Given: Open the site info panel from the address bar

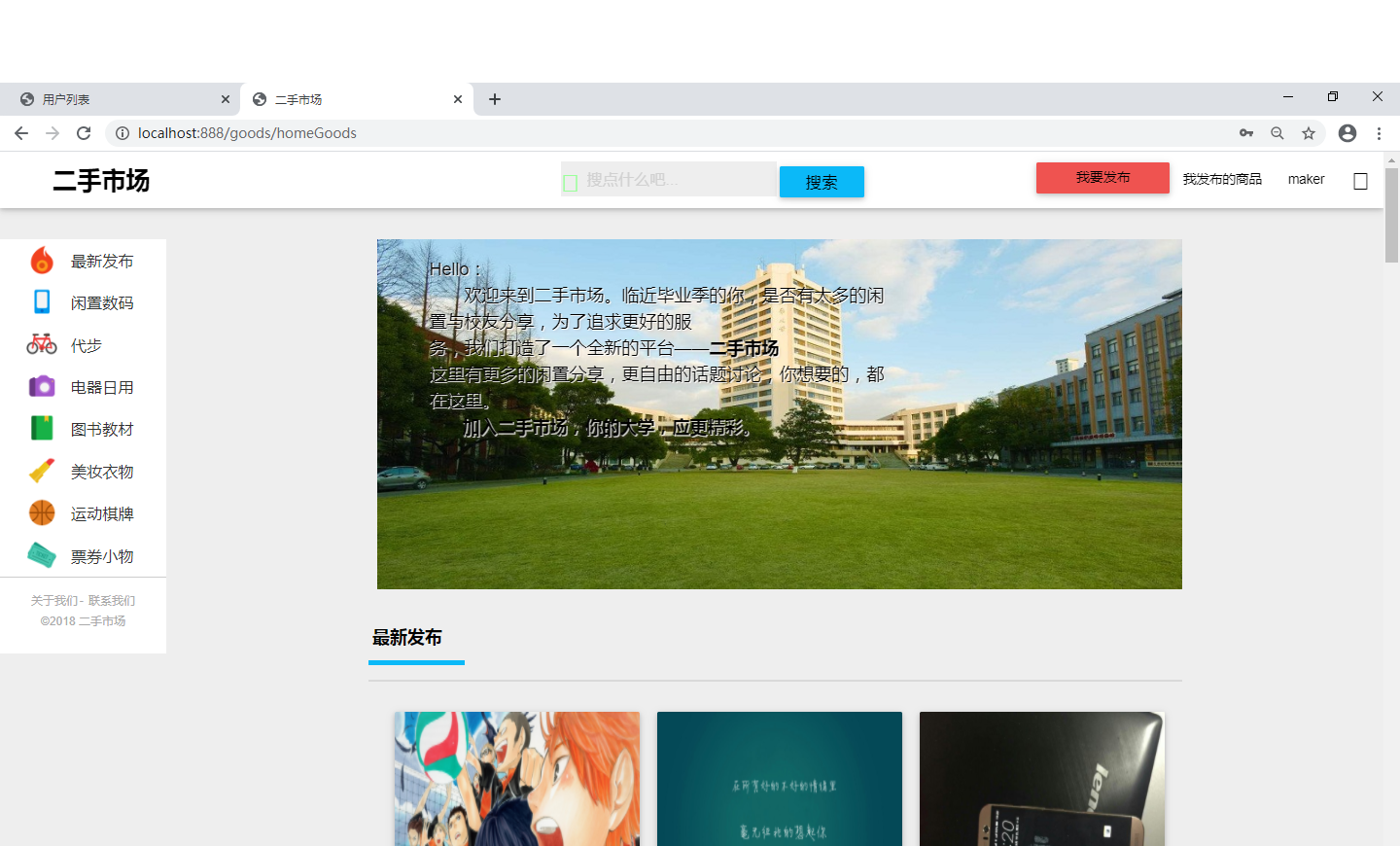Looking at the screenshot, I should [x=123, y=133].
